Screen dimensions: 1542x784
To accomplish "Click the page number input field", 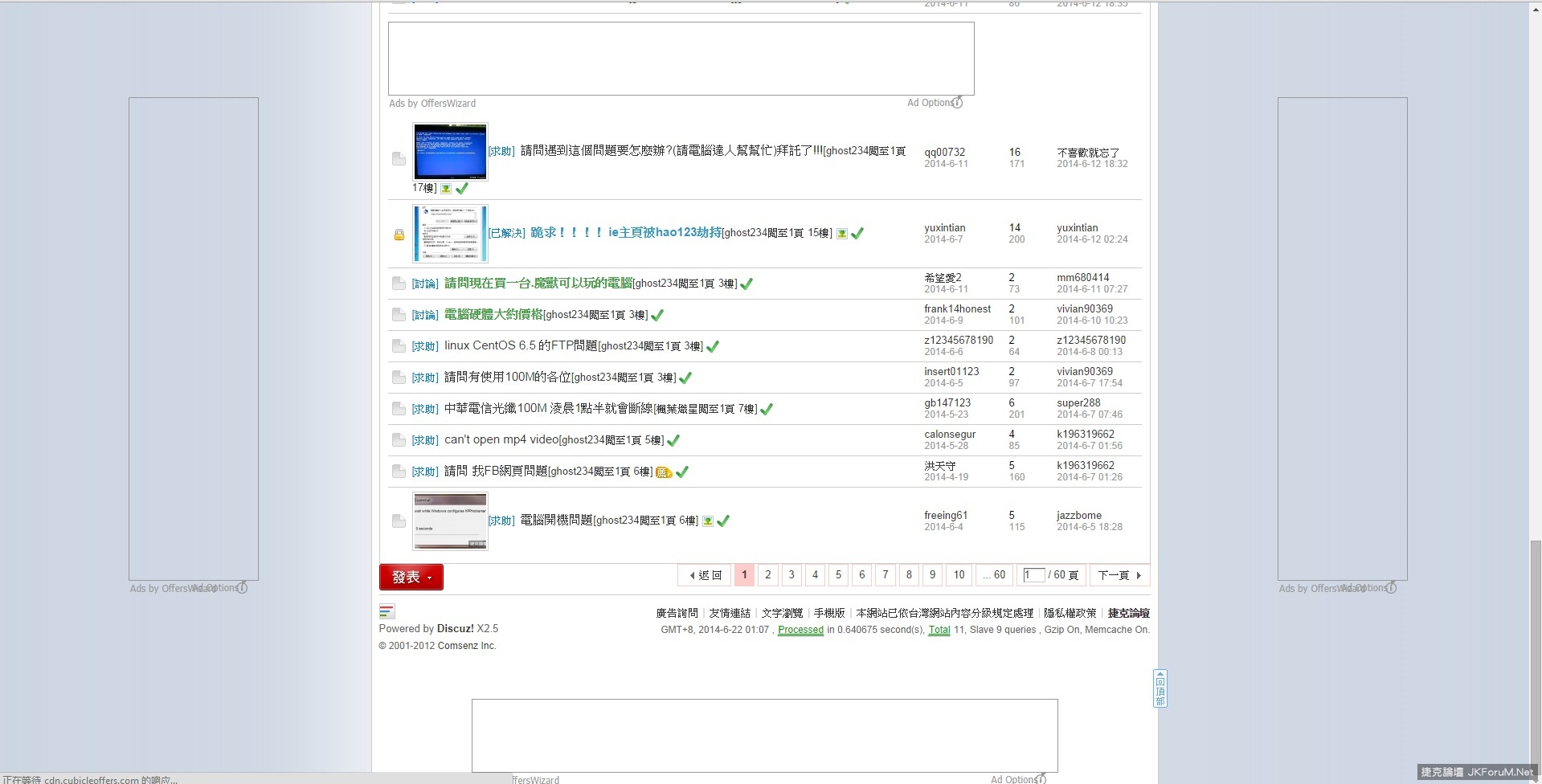I will 1033,575.
